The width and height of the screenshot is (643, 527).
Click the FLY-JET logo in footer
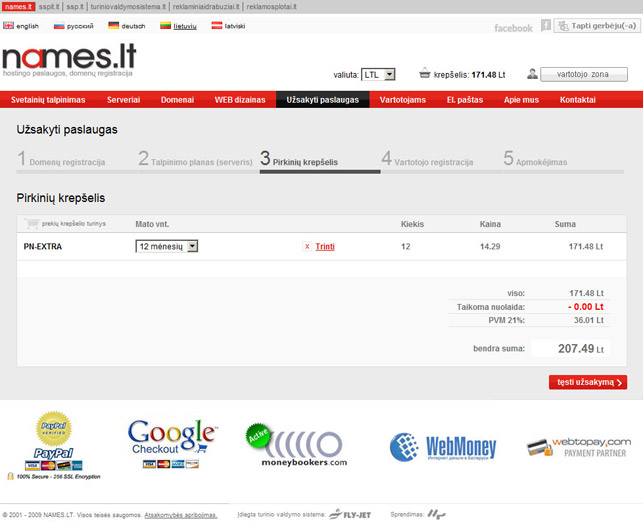click(350, 514)
